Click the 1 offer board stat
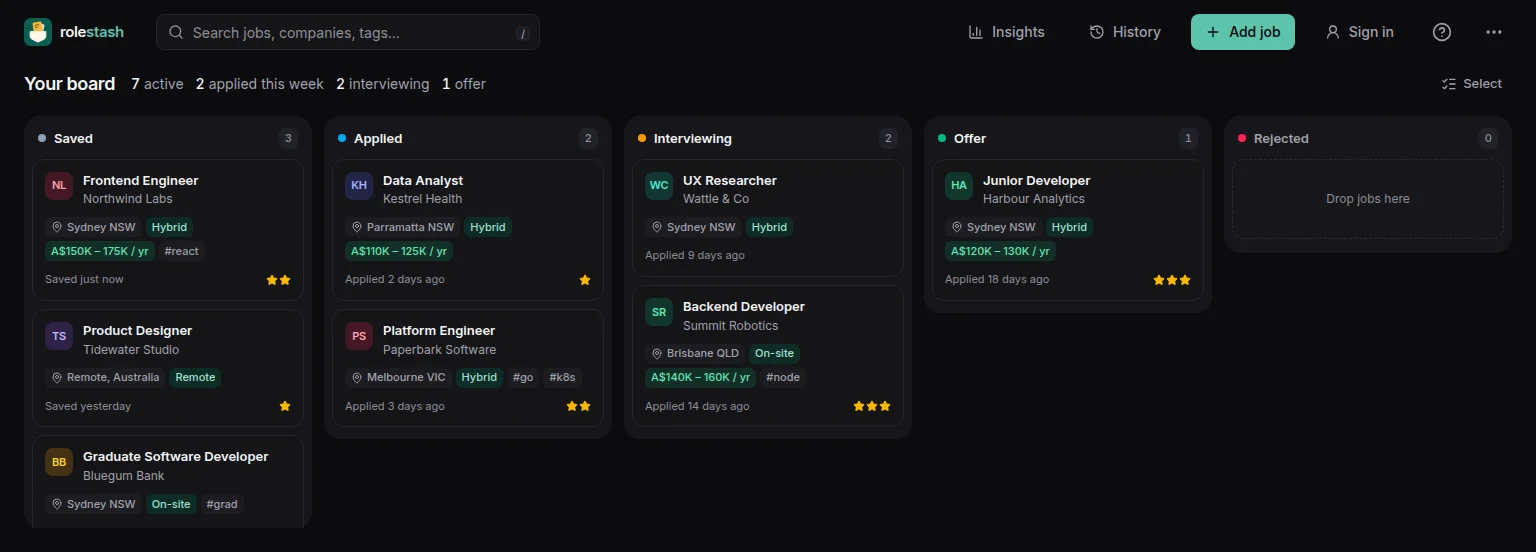Screen dimensions: 1536x552 (x=464, y=84)
